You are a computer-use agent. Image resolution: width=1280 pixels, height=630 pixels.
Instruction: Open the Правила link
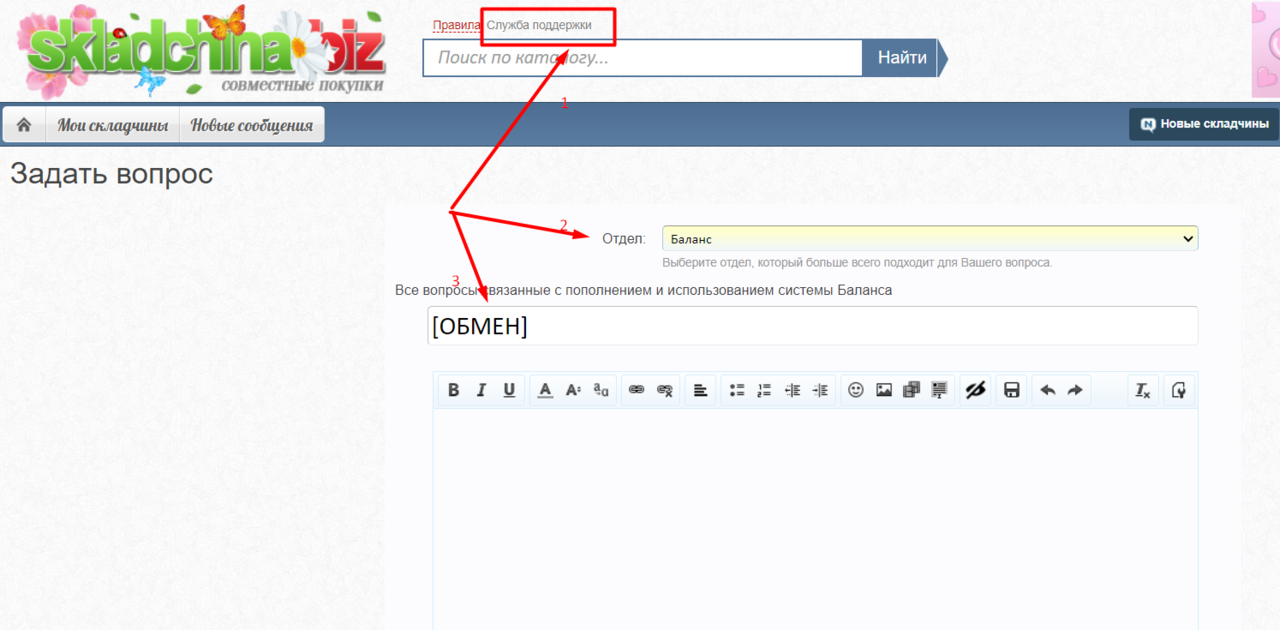(x=456, y=25)
